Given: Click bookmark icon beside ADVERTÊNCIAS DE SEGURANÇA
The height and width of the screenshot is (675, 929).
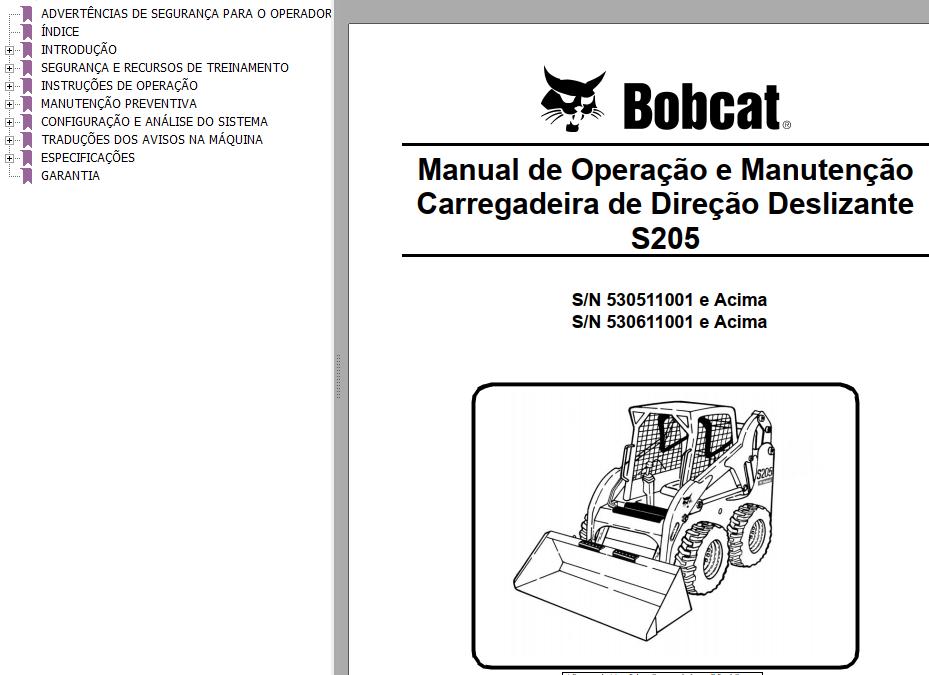Looking at the screenshot, I should (27, 14).
